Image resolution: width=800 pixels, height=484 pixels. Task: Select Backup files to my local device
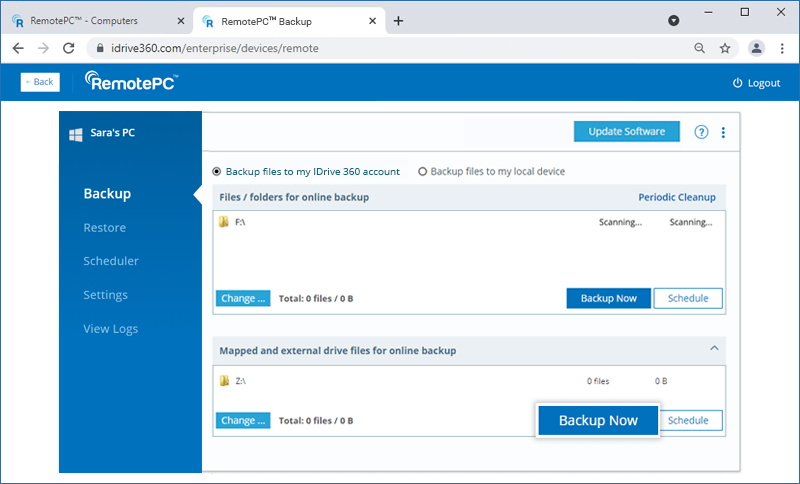[x=422, y=171]
